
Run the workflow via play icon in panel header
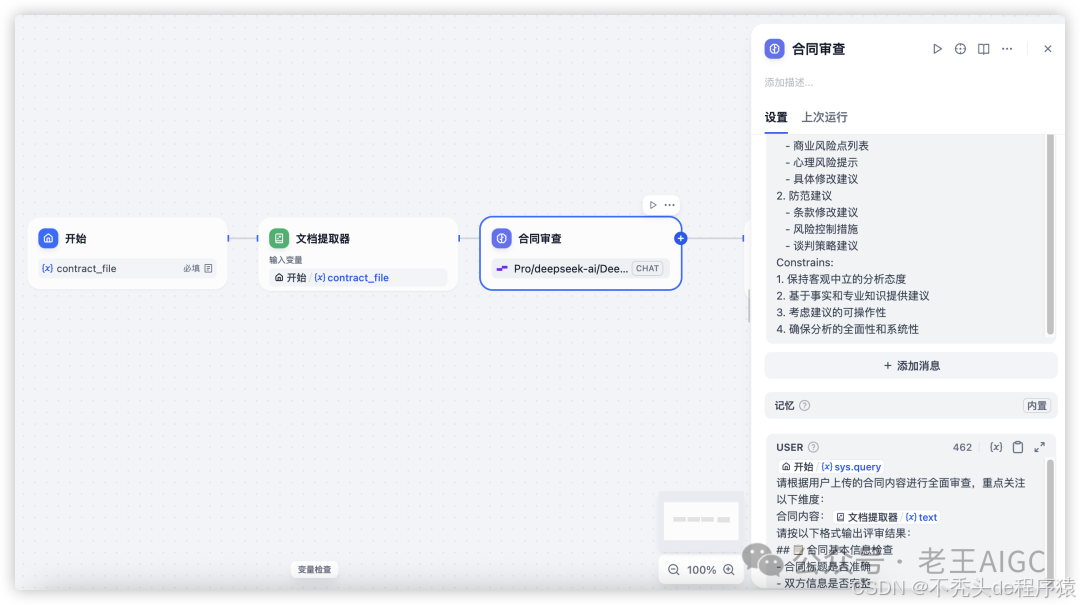pyautogui.click(x=938, y=48)
